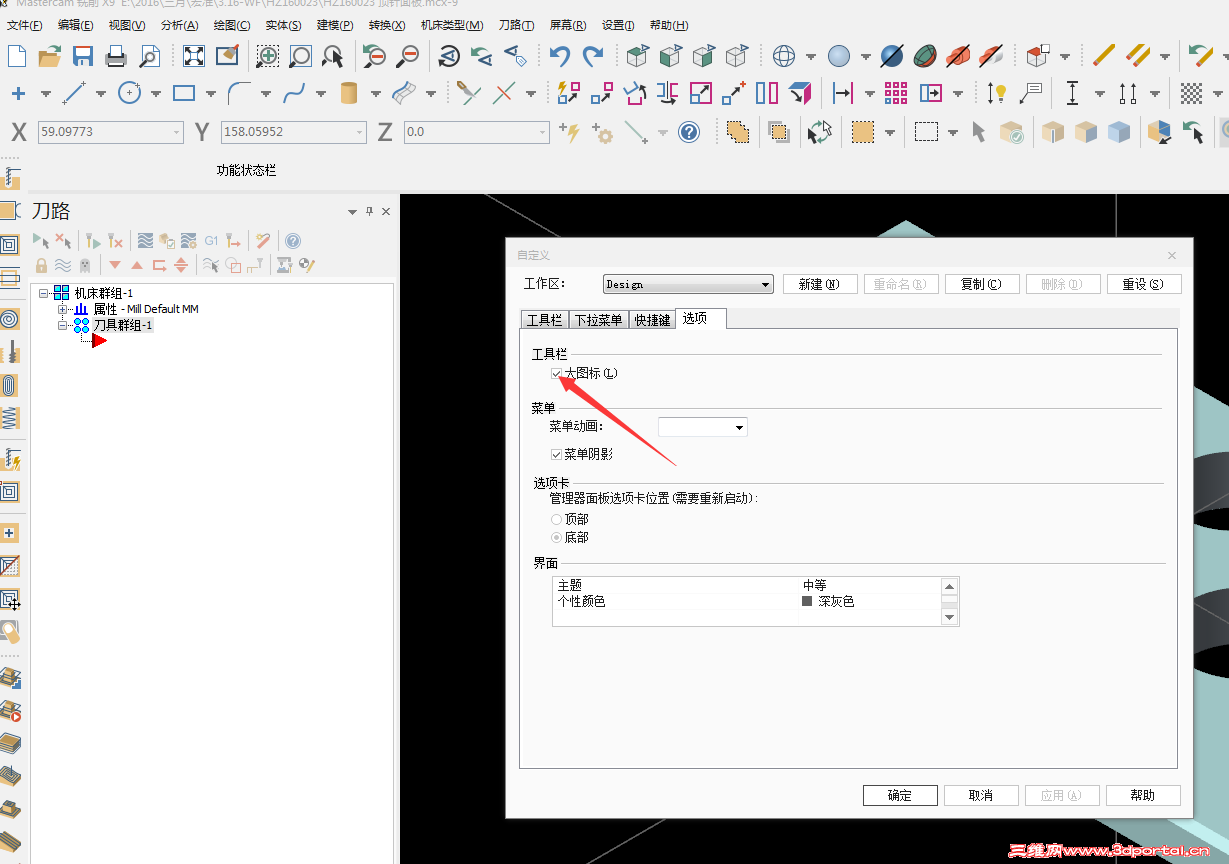Switch to the 快捷键 tab
Screen dimensions: 1229x864
(x=652, y=320)
